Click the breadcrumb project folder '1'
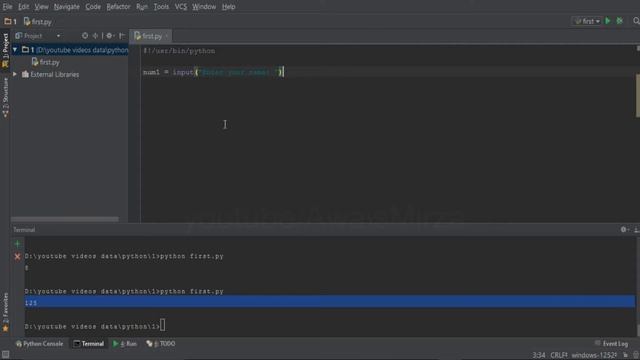Viewport: 640px width, 360px height. (11, 21)
